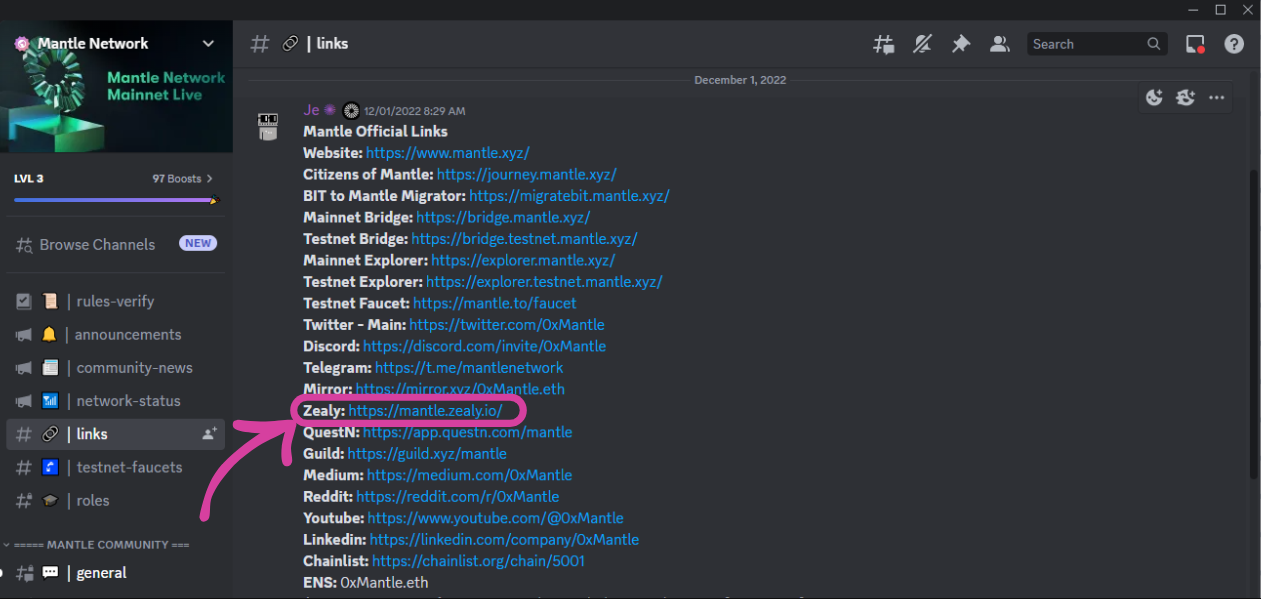The width and height of the screenshot is (1261, 599).
Task: Open the Help question mark icon
Action: [1234, 44]
